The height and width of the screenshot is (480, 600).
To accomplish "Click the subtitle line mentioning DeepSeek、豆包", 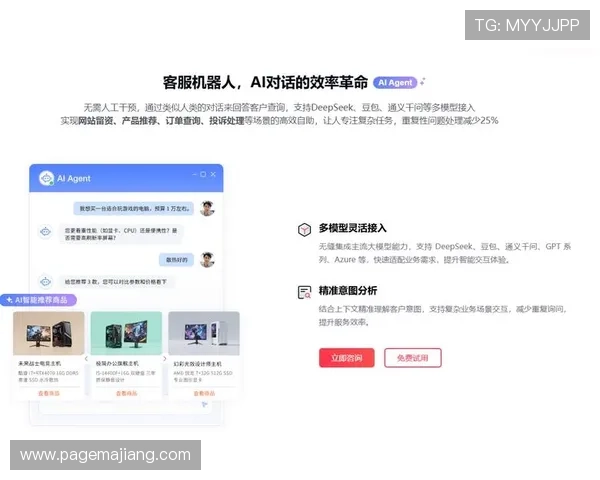I will pos(279,107).
